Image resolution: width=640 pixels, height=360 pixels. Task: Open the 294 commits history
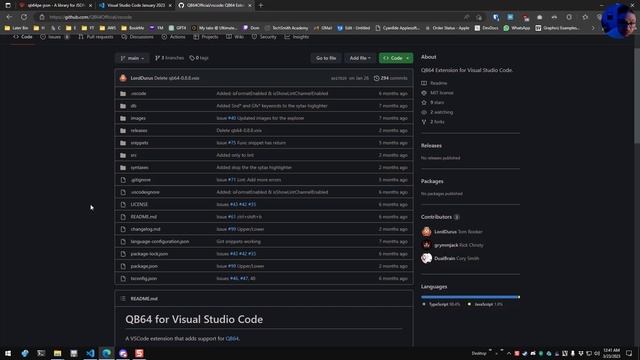[390, 78]
